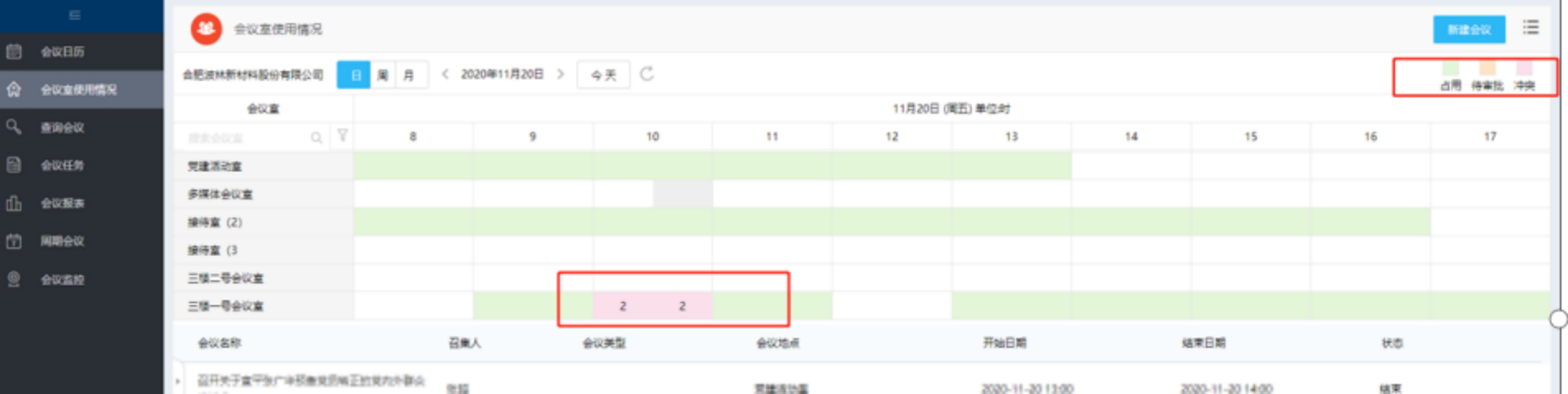Open the room filter funnel icon

(343, 136)
